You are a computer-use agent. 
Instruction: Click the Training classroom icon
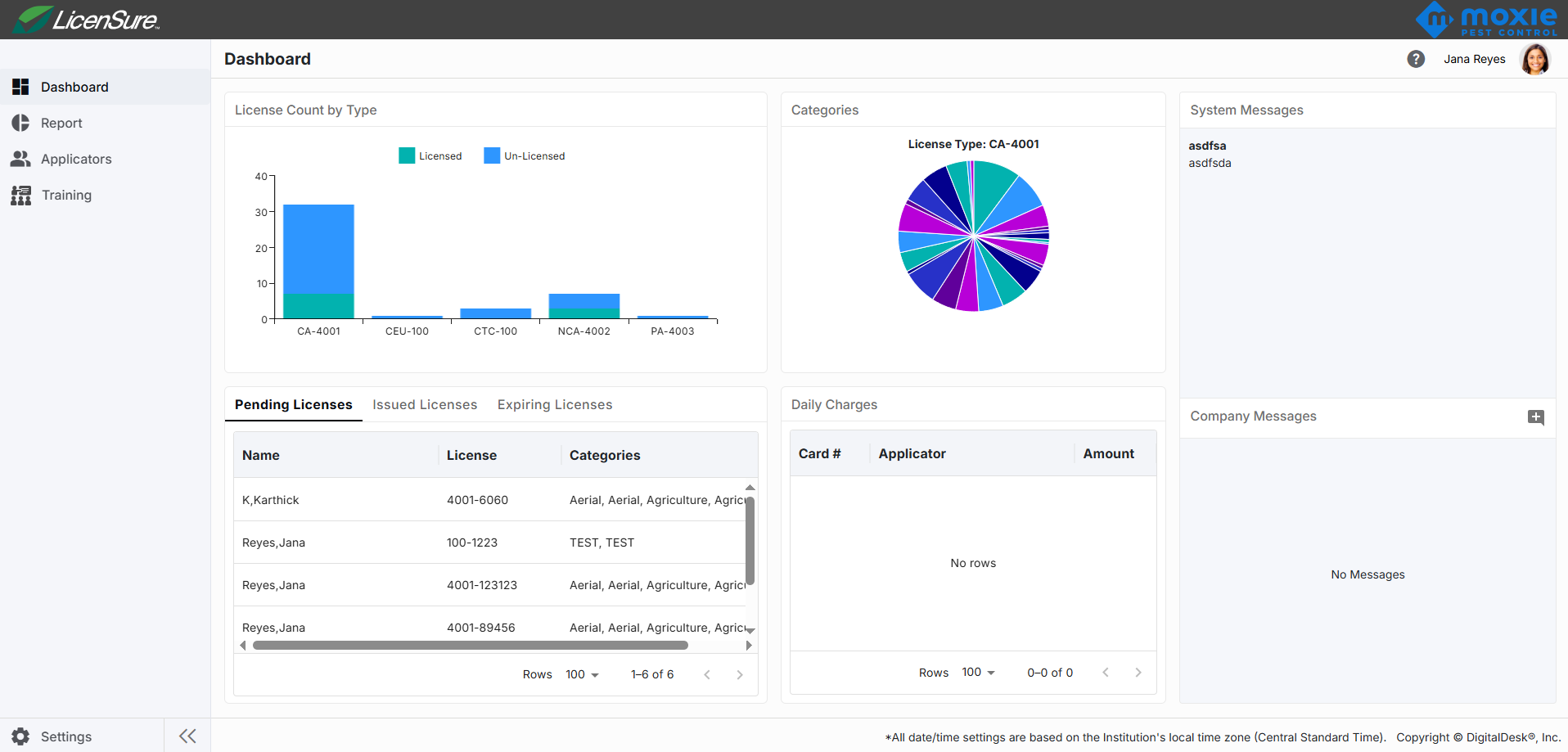(x=20, y=195)
